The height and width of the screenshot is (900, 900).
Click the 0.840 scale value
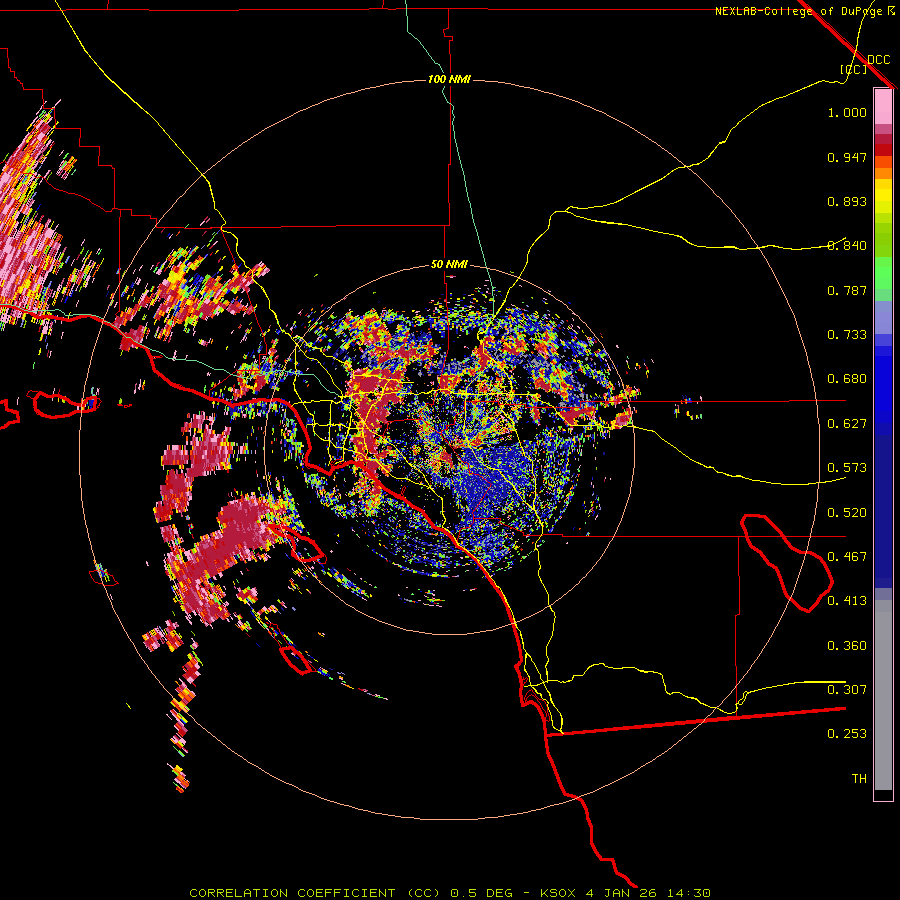[847, 246]
